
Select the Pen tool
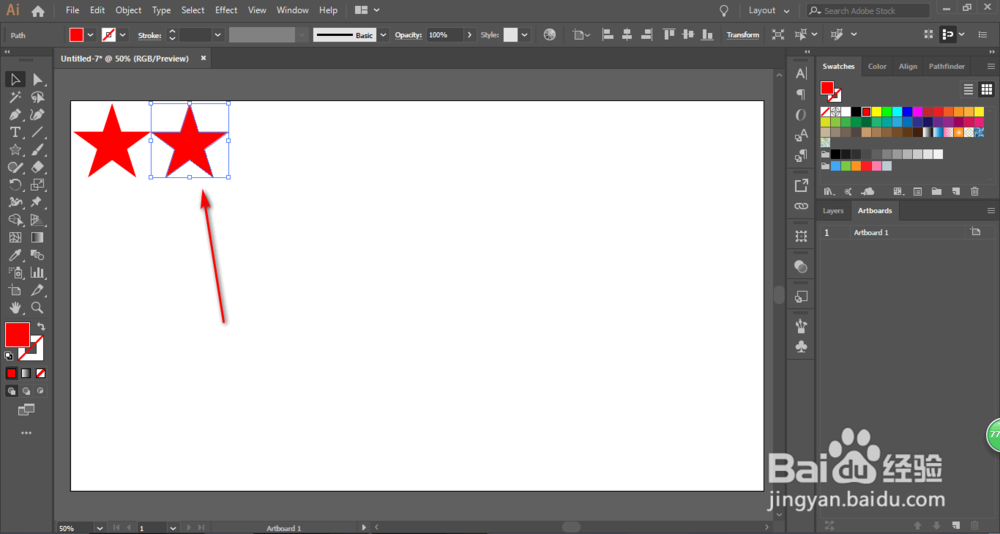[15, 115]
